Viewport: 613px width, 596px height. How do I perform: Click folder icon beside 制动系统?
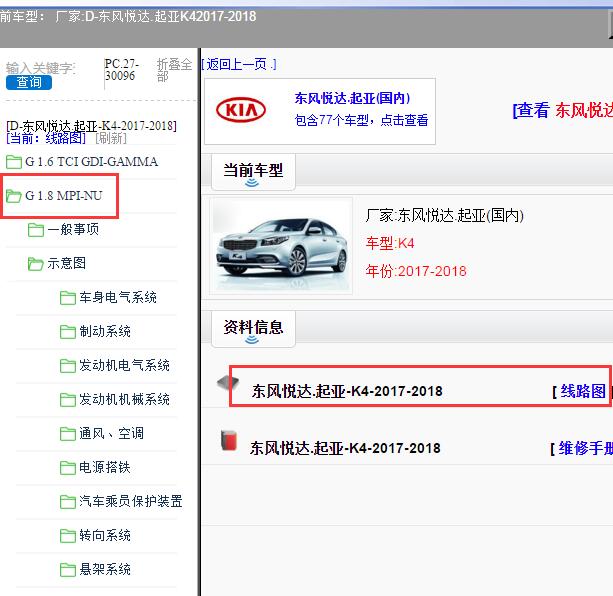coord(68,331)
